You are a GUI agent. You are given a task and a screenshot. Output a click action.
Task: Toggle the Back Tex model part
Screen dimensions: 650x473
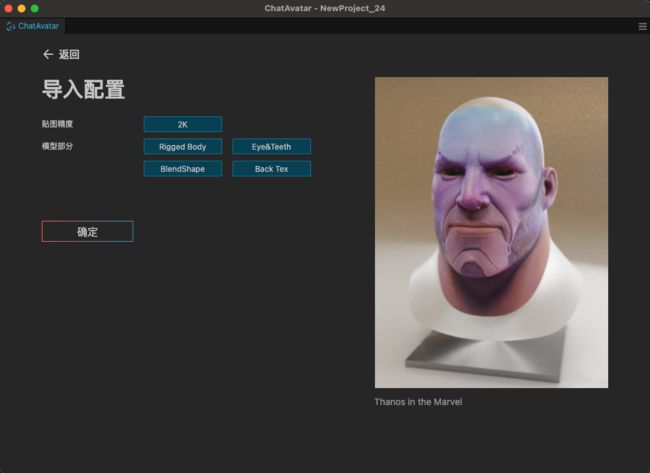point(272,169)
